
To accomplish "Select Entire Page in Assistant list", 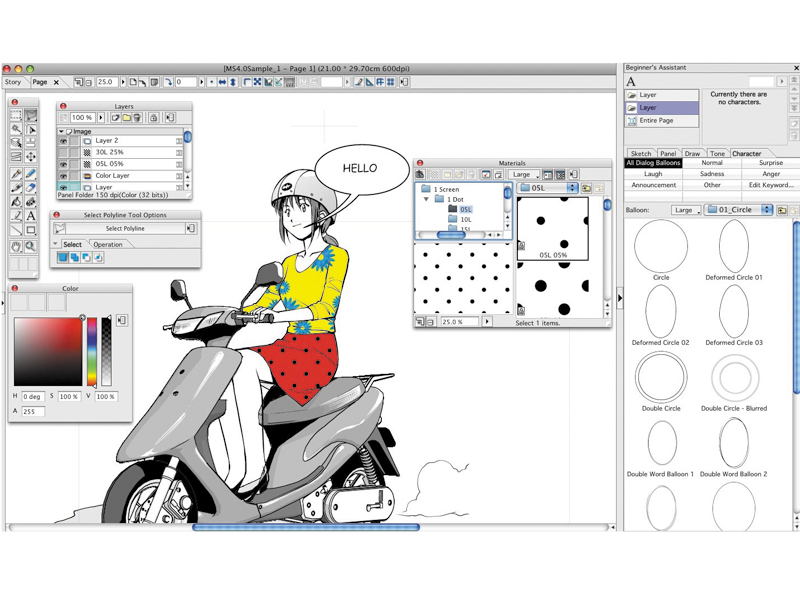I will point(661,121).
